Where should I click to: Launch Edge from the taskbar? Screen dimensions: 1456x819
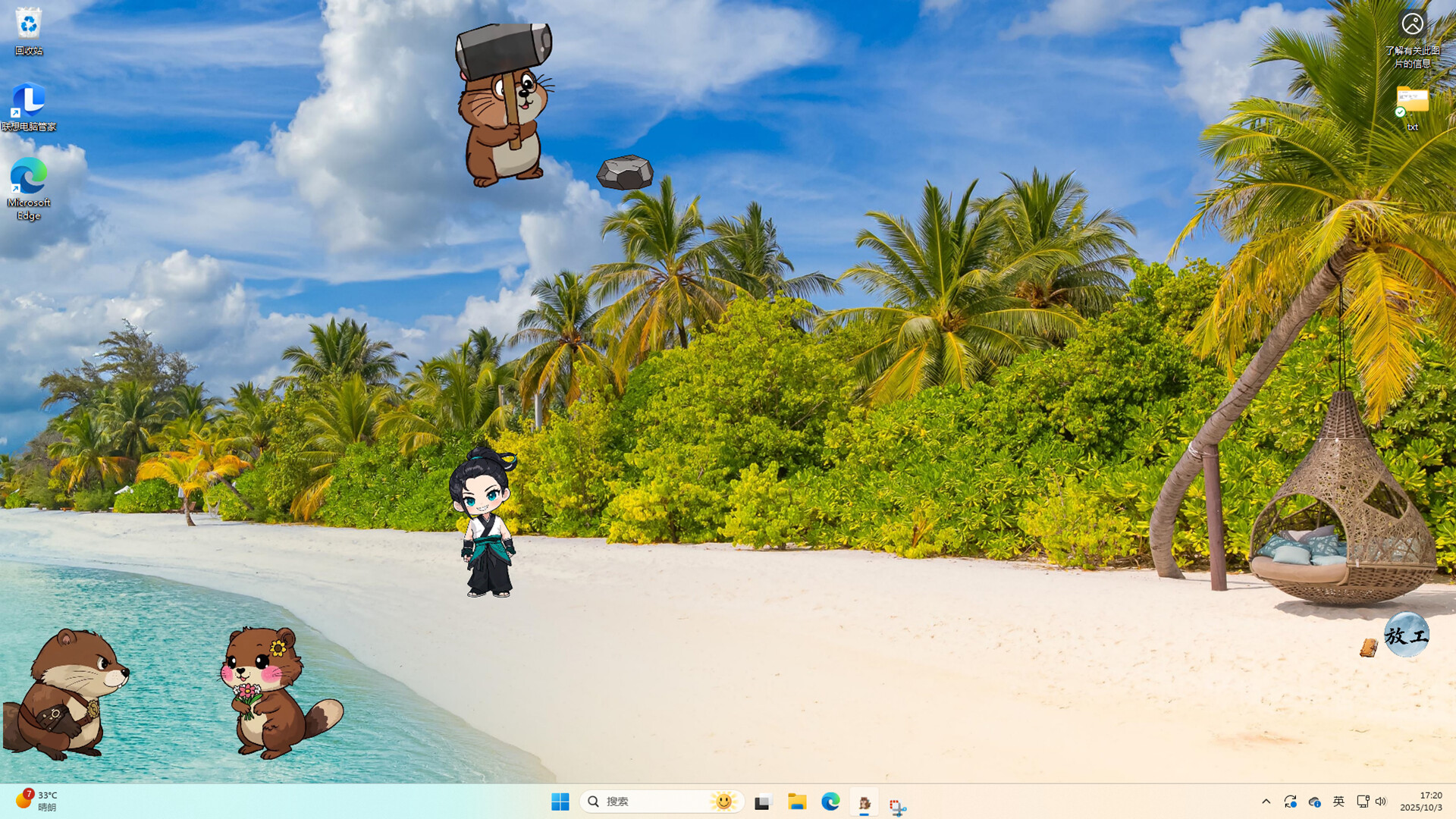[832, 801]
